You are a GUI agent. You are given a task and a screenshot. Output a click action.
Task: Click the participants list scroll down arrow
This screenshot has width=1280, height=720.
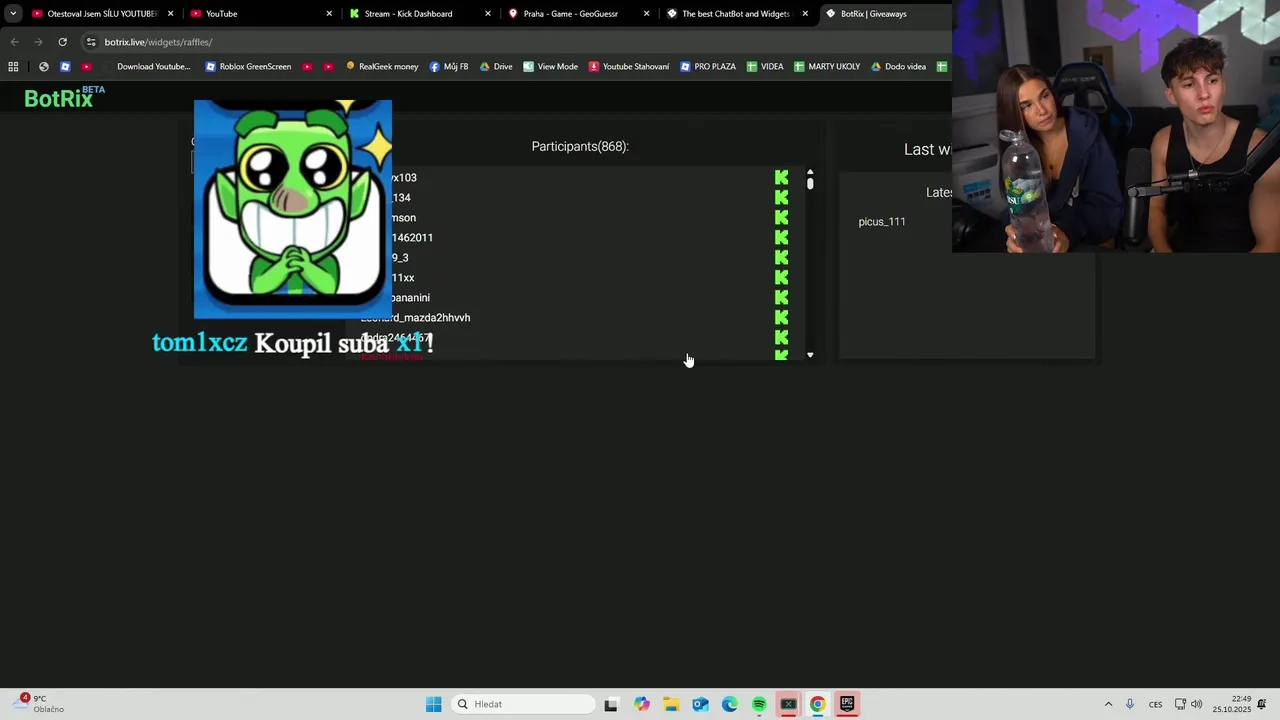pyautogui.click(x=810, y=355)
